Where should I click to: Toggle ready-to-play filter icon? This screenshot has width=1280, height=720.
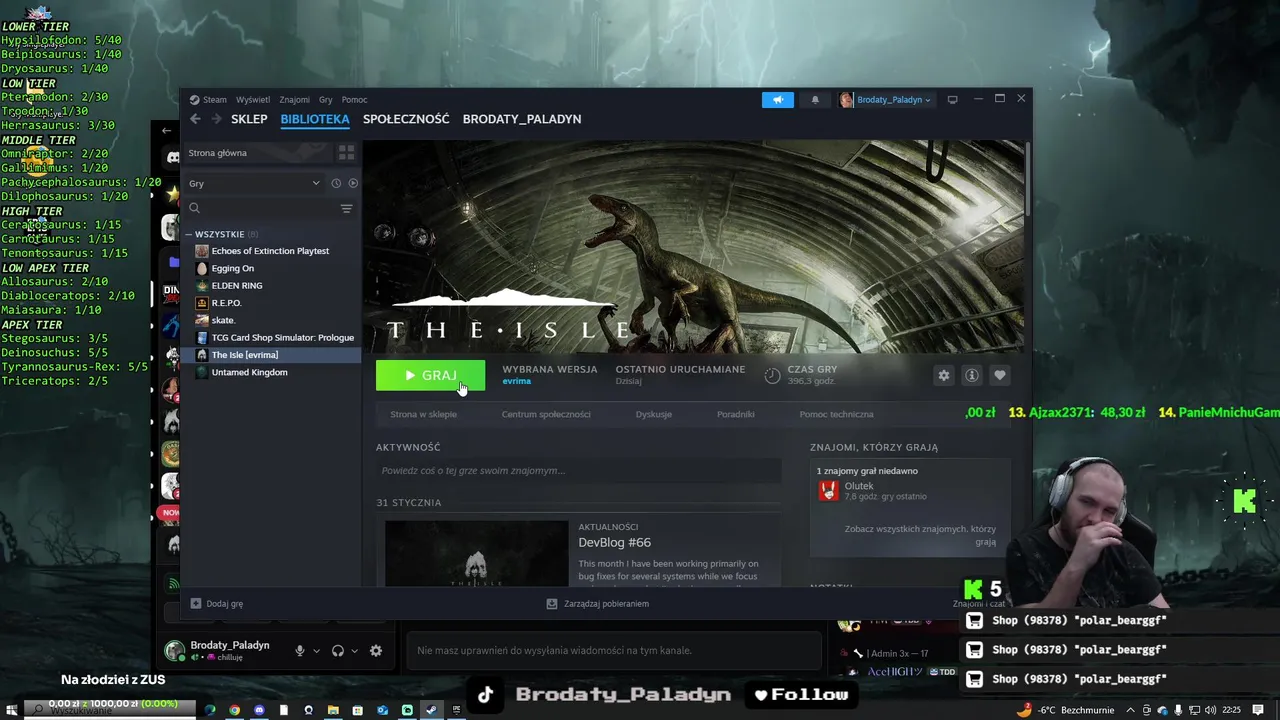pyautogui.click(x=353, y=183)
